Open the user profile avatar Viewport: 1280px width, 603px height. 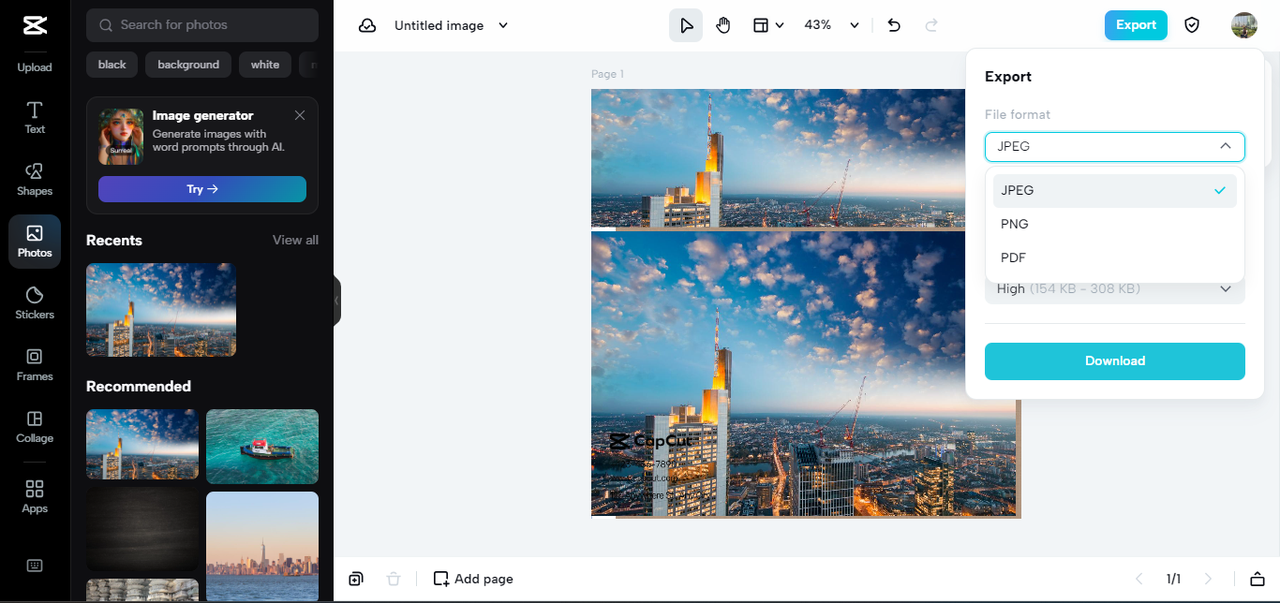pos(1244,25)
